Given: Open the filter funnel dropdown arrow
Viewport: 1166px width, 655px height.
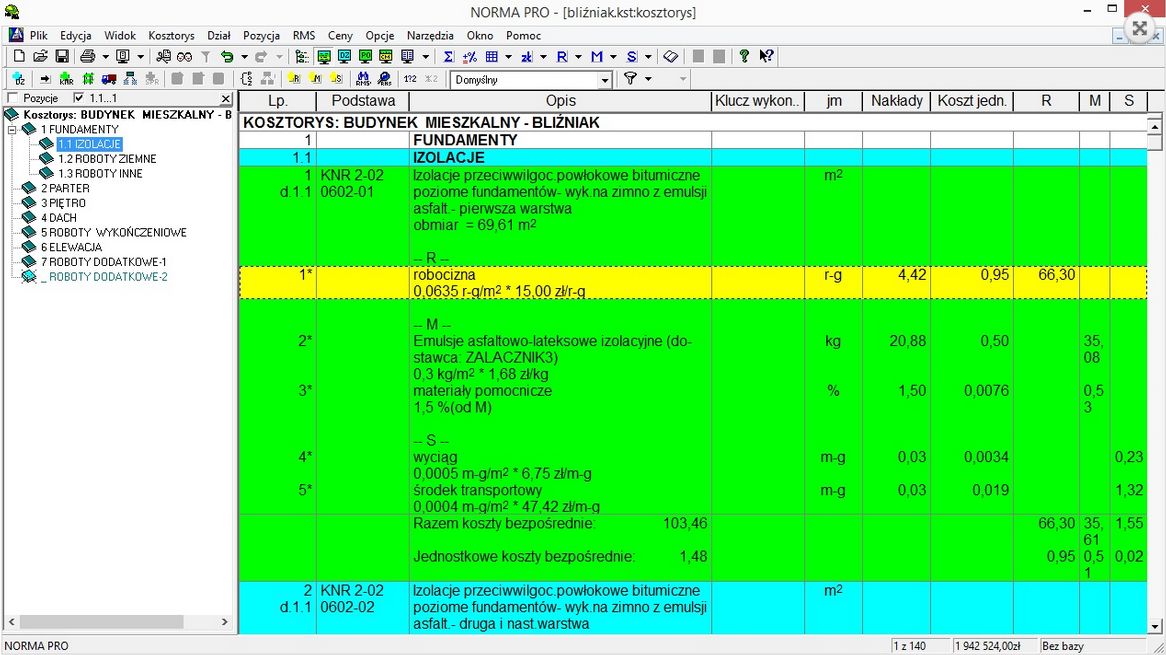Looking at the screenshot, I should click(x=648, y=79).
